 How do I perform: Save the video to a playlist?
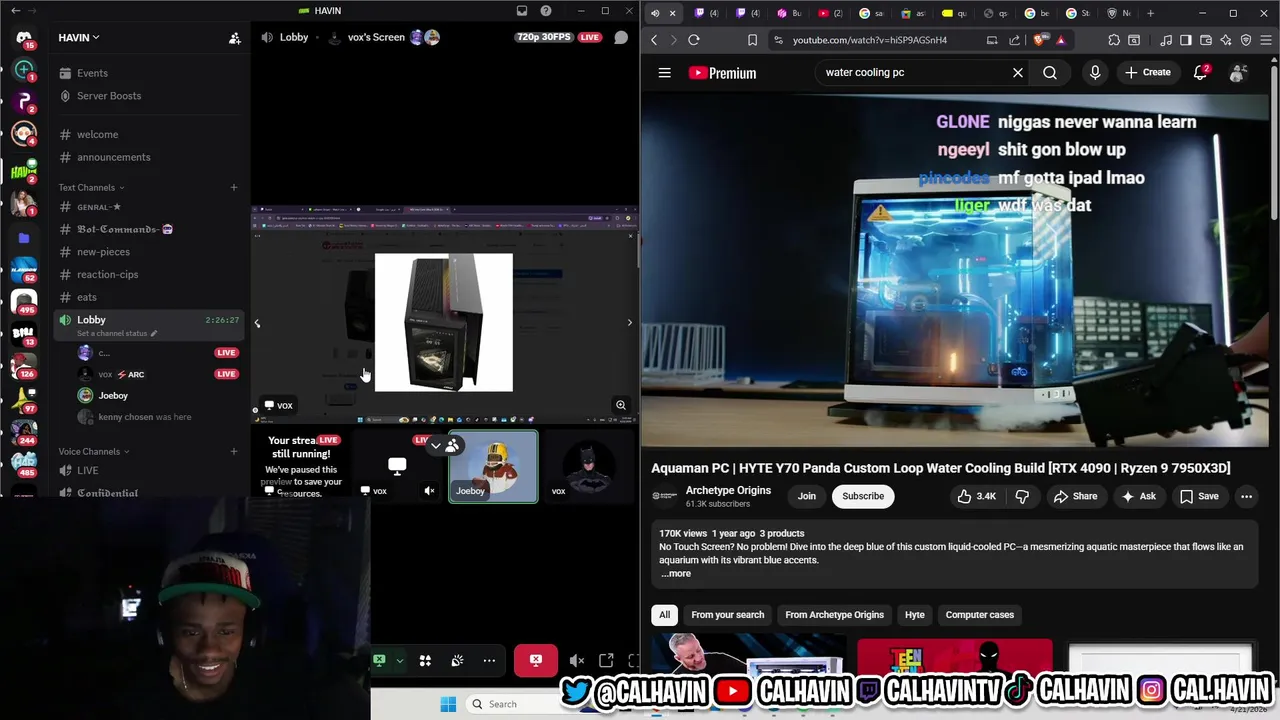pyautogui.click(x=1199, y=496)
